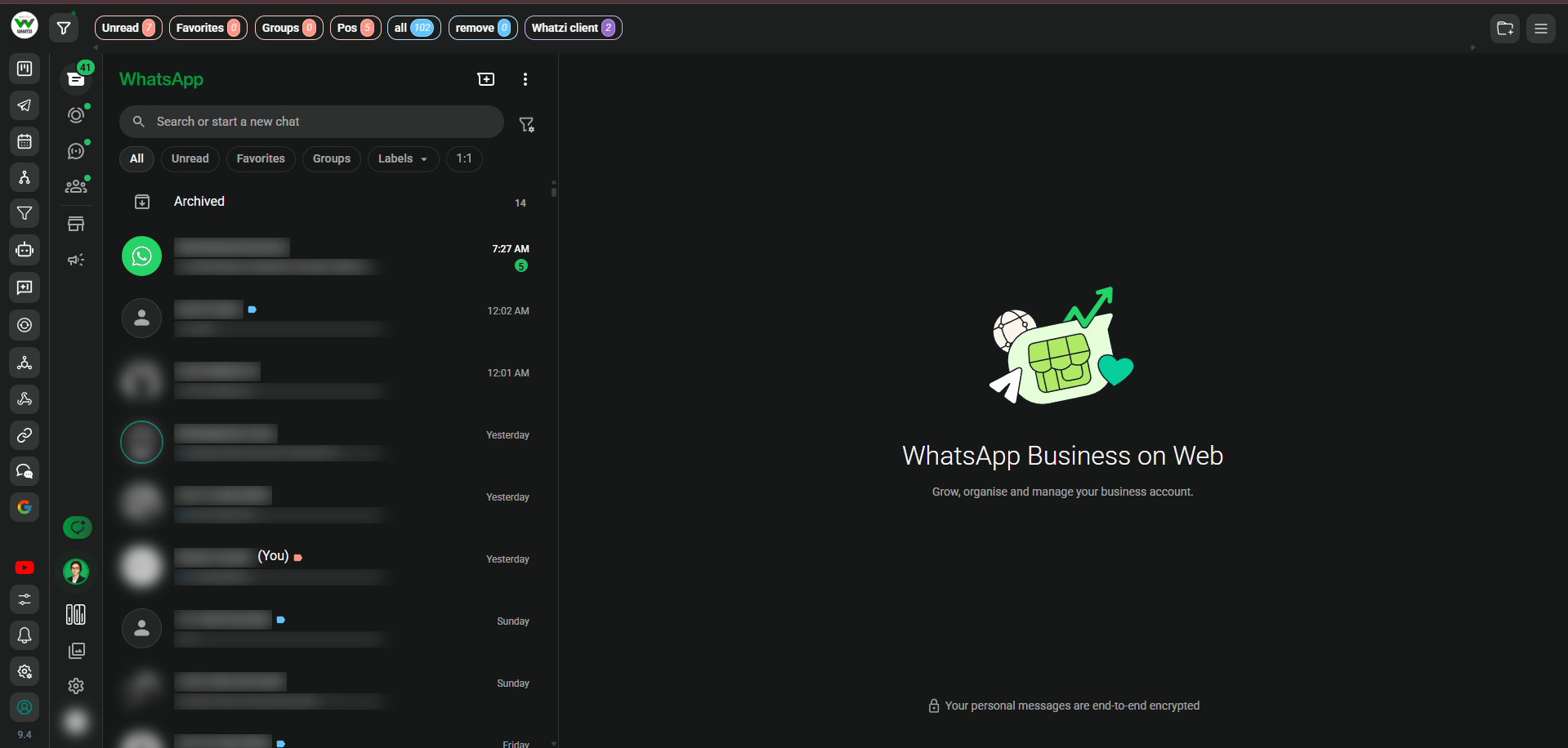Select the Favorites chip under the search box
The height and width of the screenshot is (748, 1568).
click(261, 159)
